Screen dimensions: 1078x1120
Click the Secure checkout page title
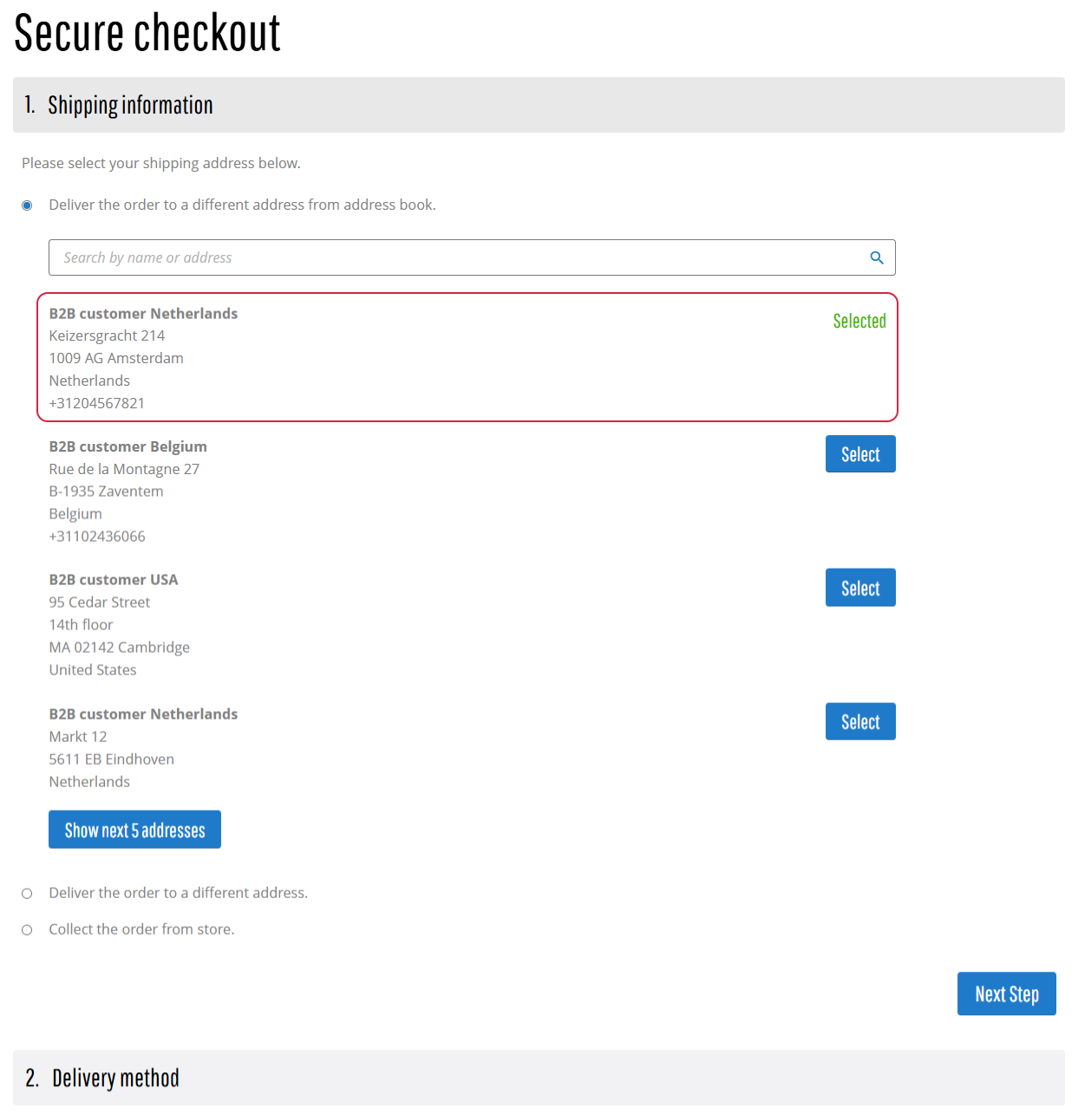[x=147, y=33]
